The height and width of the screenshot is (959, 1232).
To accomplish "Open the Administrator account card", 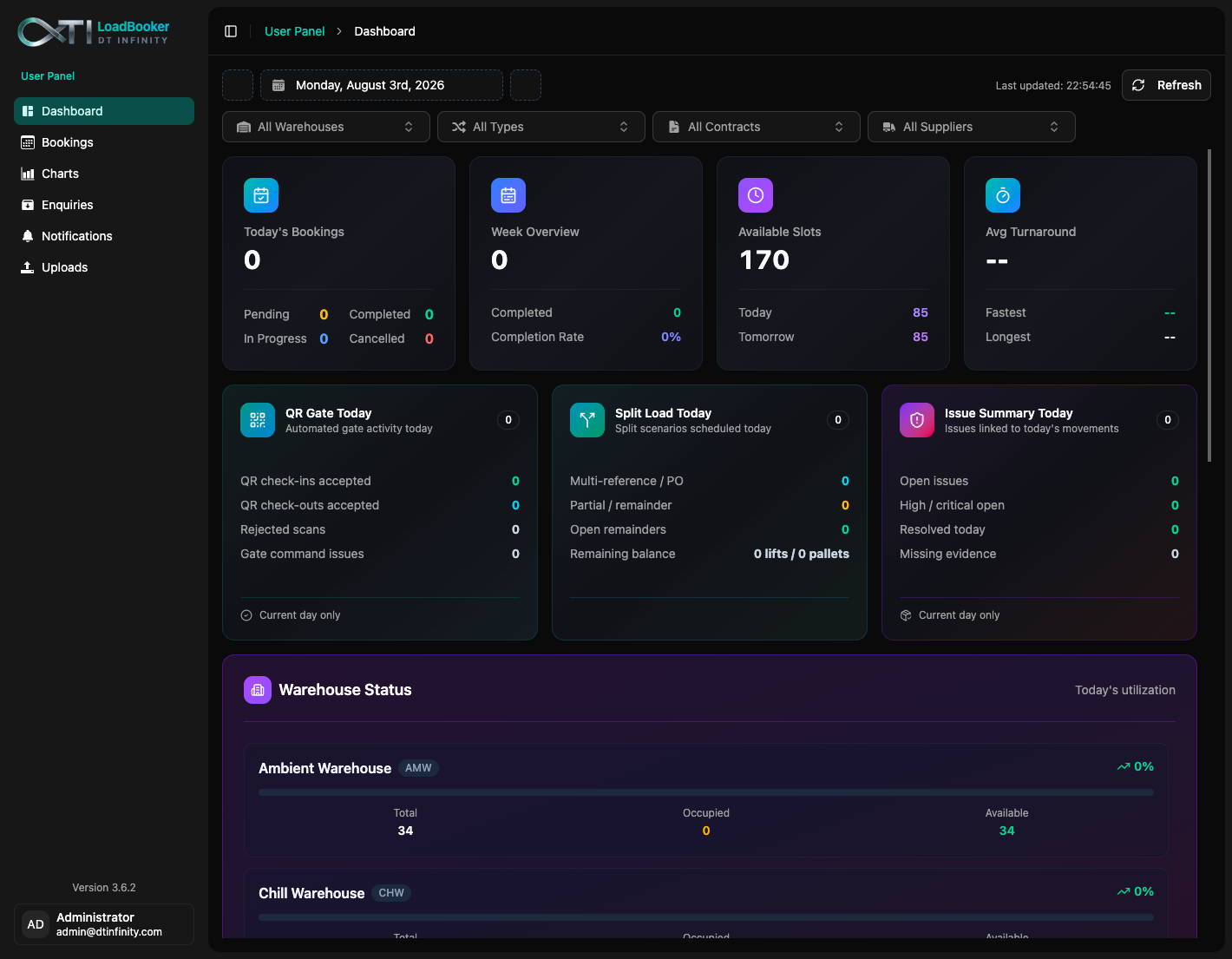I will (x=104, y=924).
